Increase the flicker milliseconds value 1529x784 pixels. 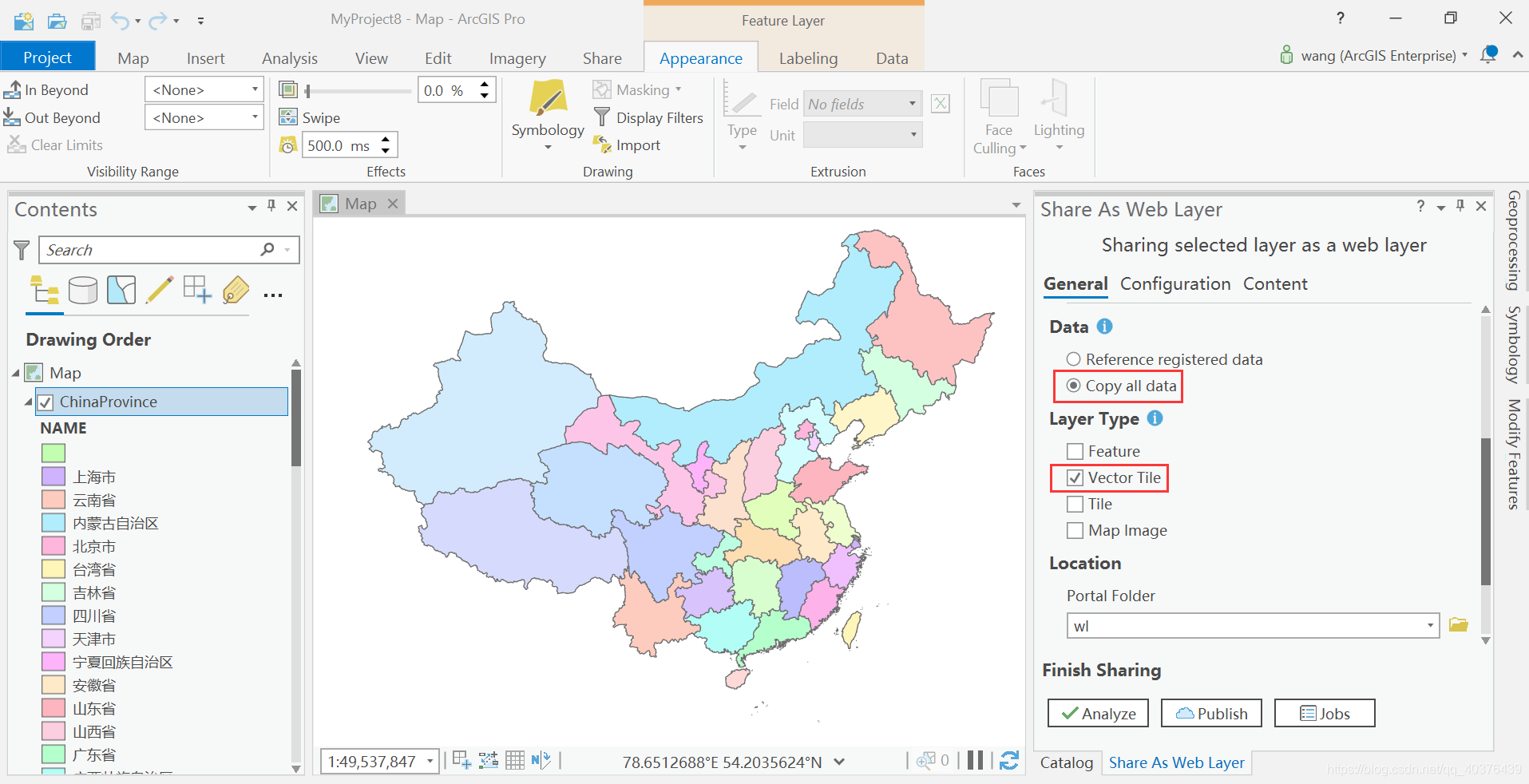(386, 139)
